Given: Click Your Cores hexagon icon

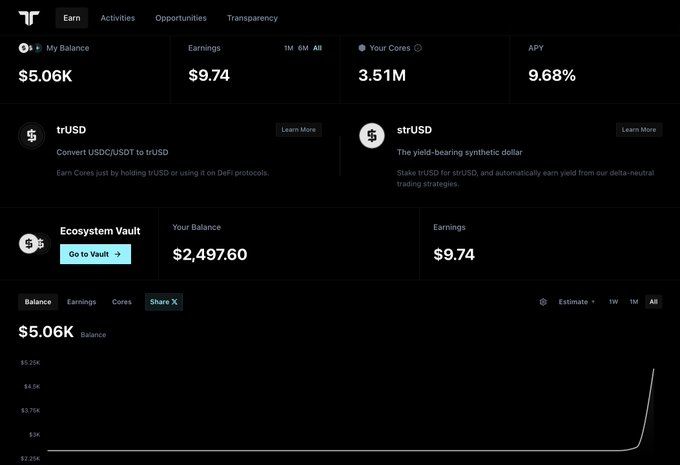Looking at the screenshot, I should [362, 48].
